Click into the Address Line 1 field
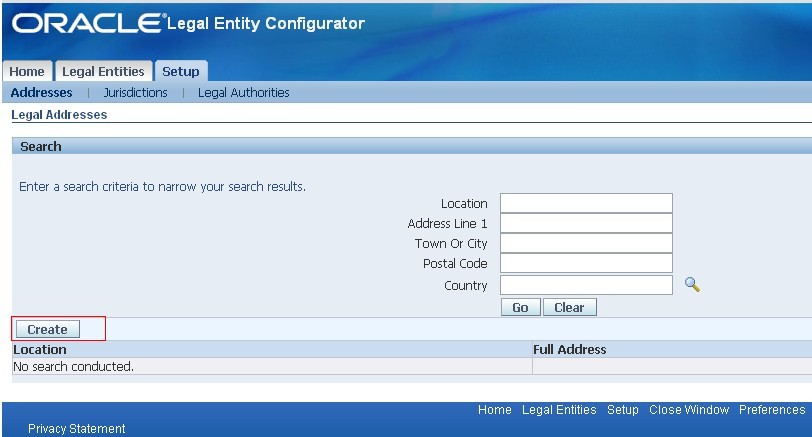 pyautogui.click(x=586, y=223)
